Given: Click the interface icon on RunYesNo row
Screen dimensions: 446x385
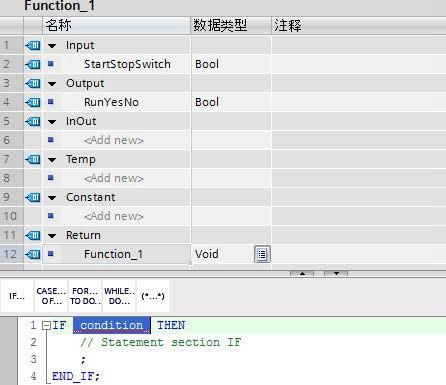Looking at the screenshot, I should (x=33, y=102).
